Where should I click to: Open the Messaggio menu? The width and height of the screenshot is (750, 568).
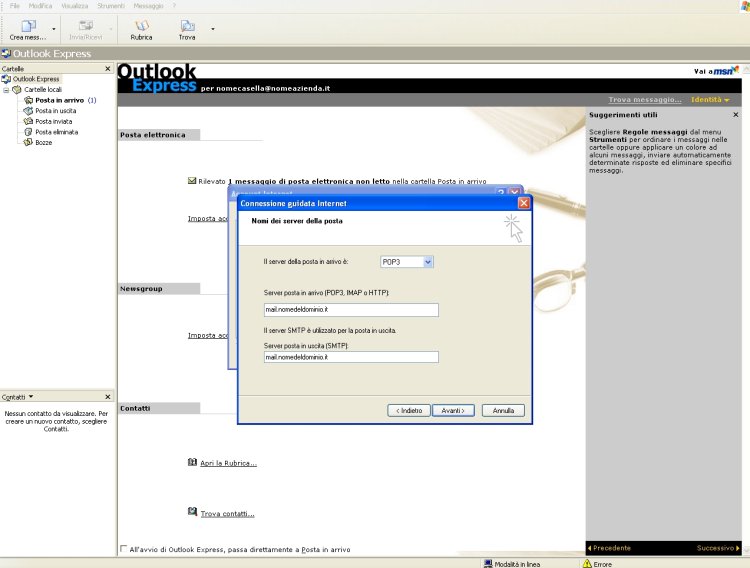point(148,6)
